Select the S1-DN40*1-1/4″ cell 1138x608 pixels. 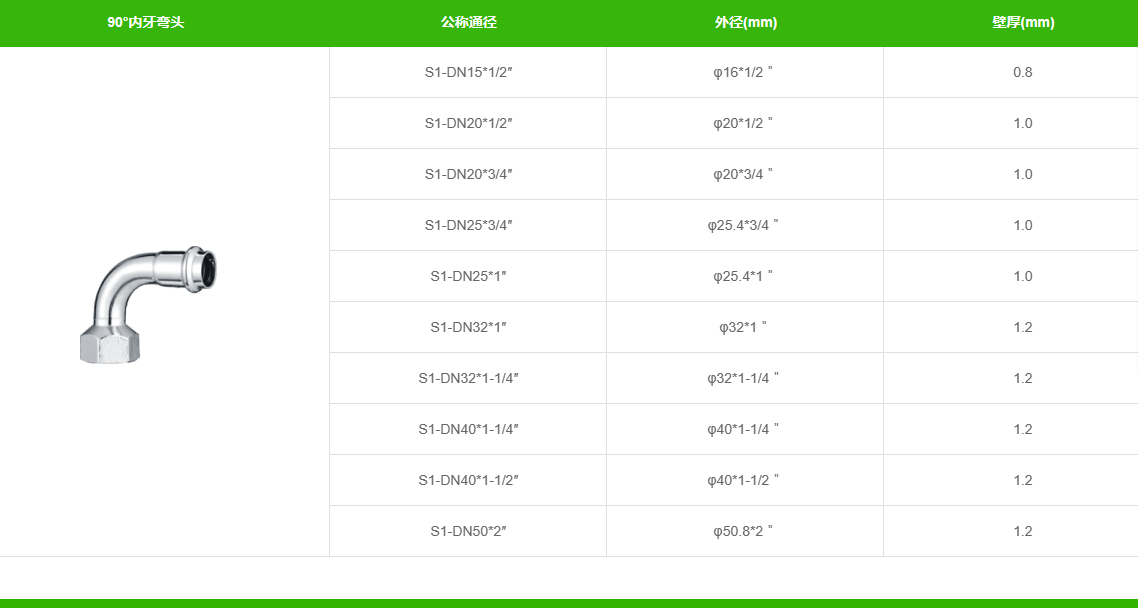coord(468,429)
